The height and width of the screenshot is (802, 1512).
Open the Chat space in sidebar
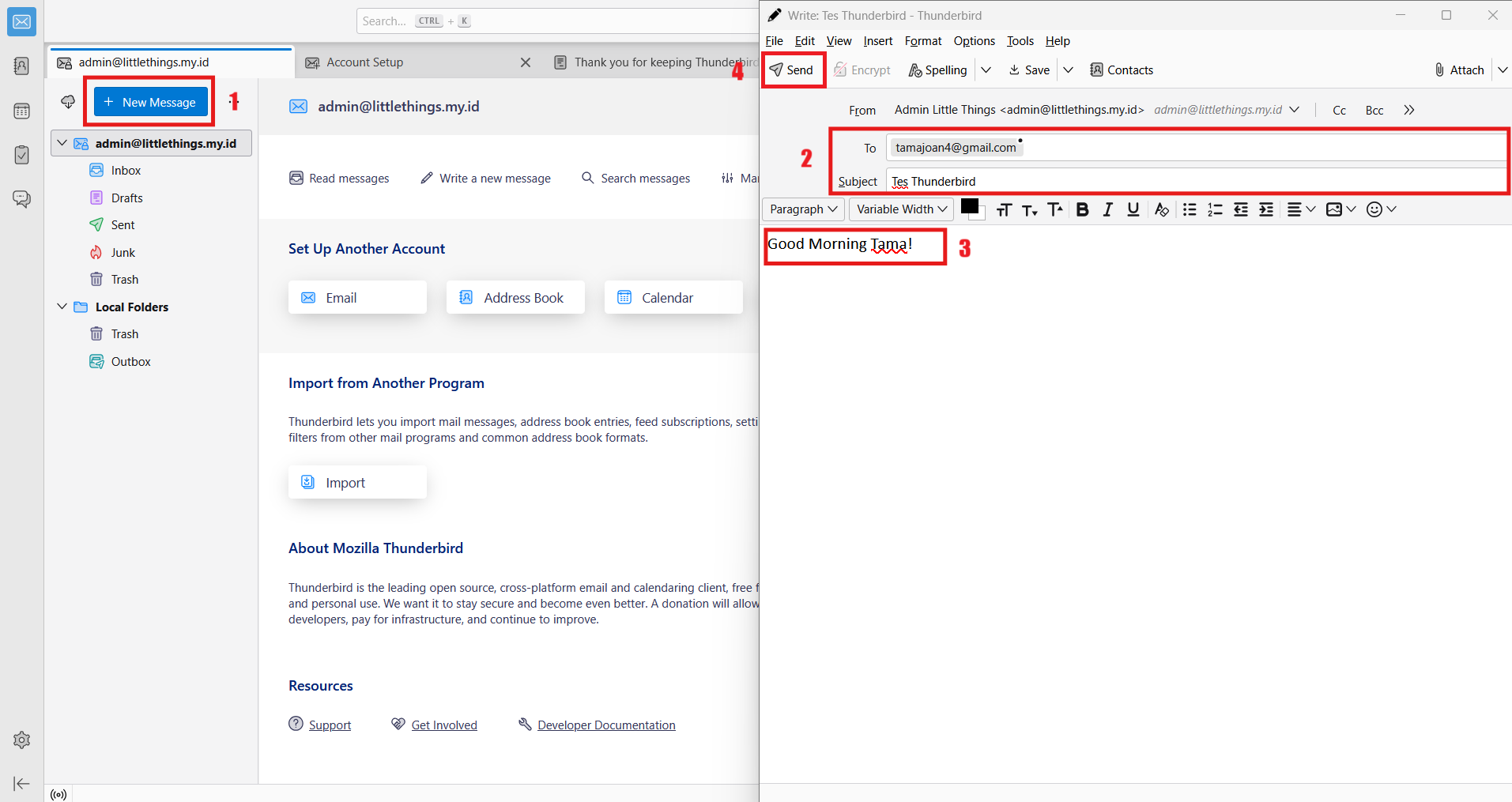[21, 199]
